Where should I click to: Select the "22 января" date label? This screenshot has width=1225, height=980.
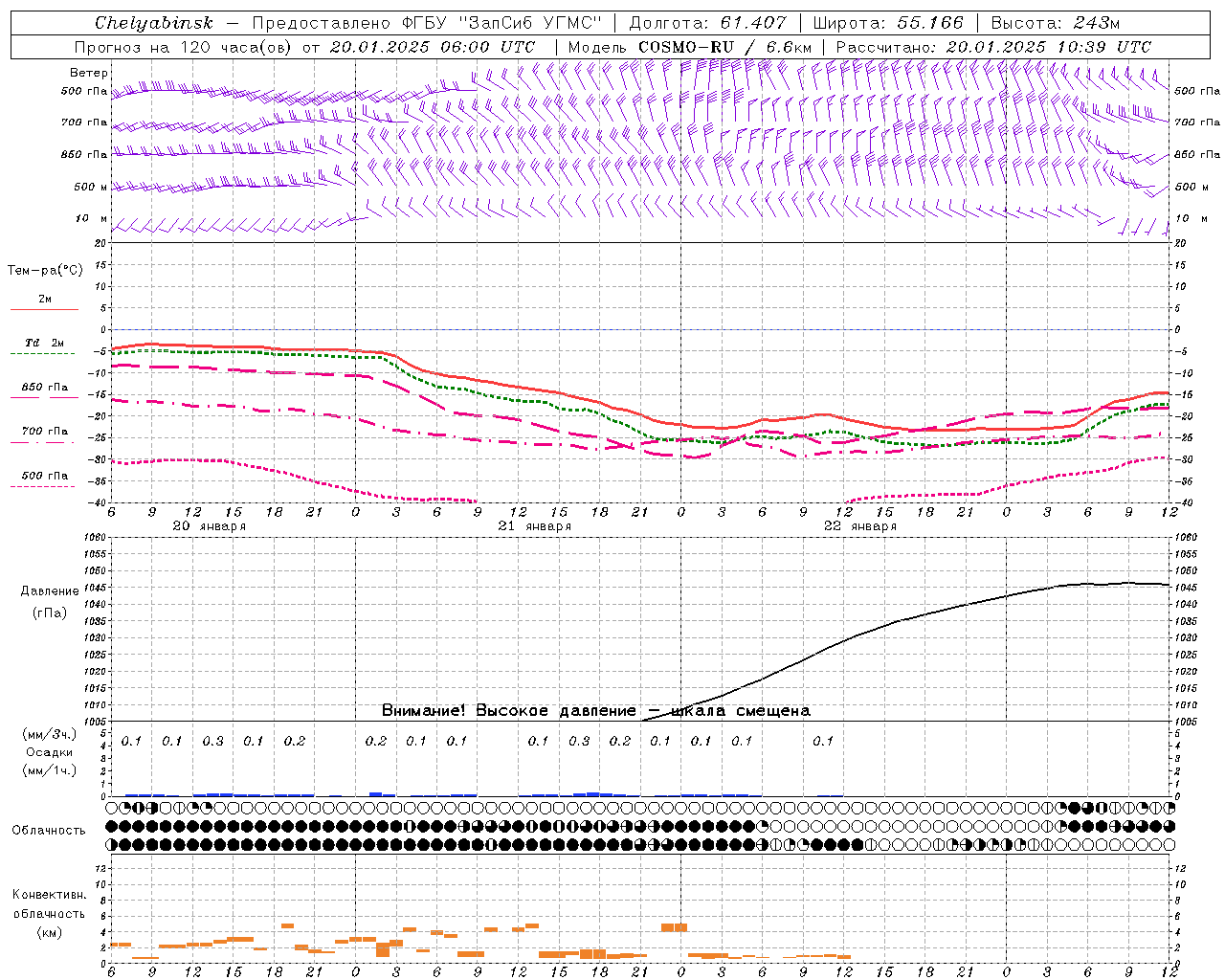[859, 526]
